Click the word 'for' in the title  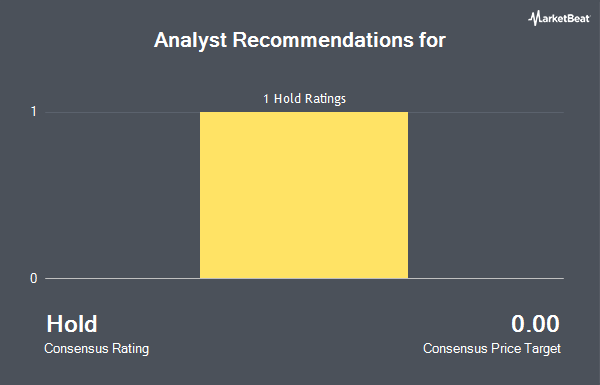[432, 39]
